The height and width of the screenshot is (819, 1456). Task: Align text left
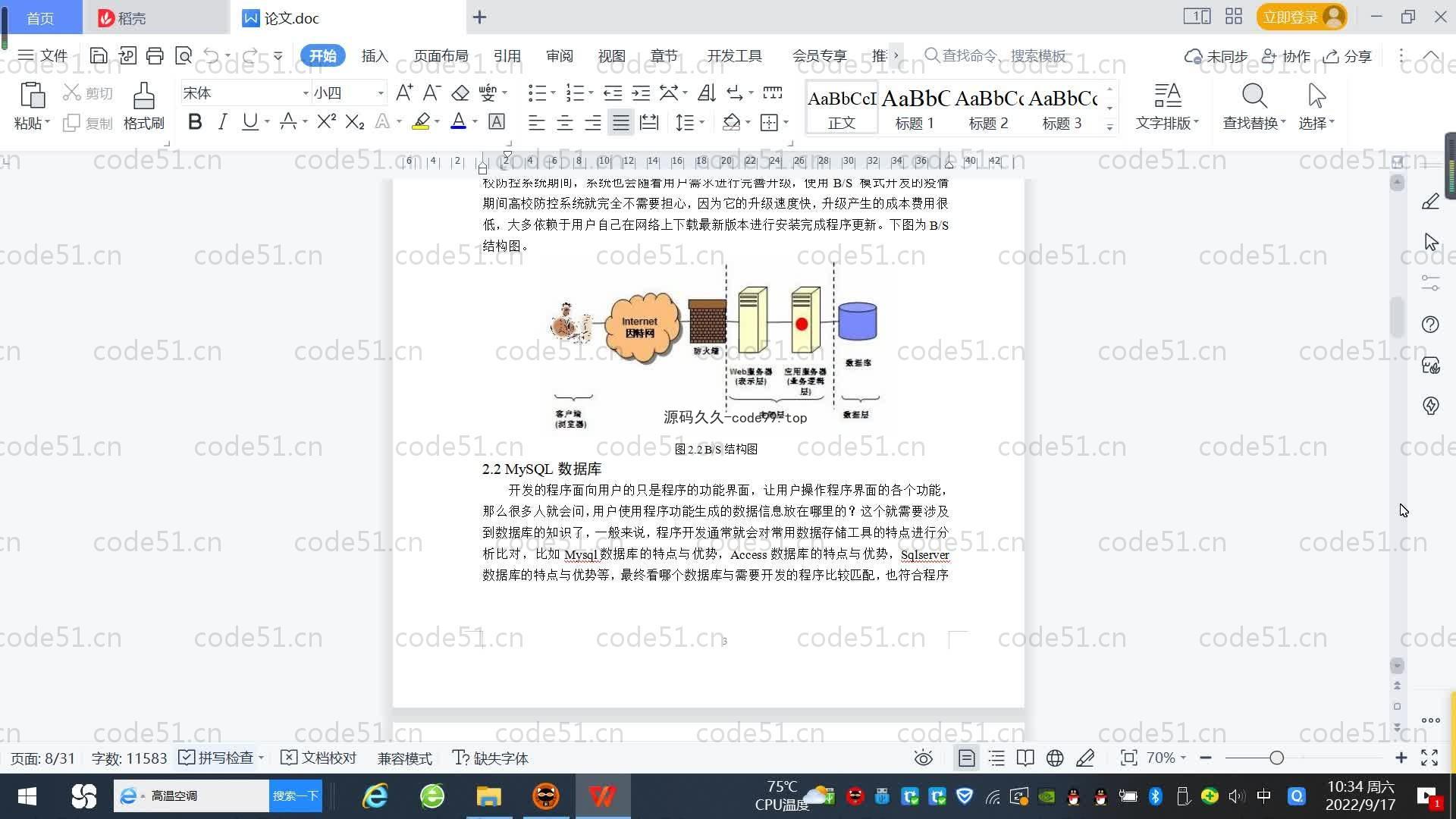[x=536, y=122]
